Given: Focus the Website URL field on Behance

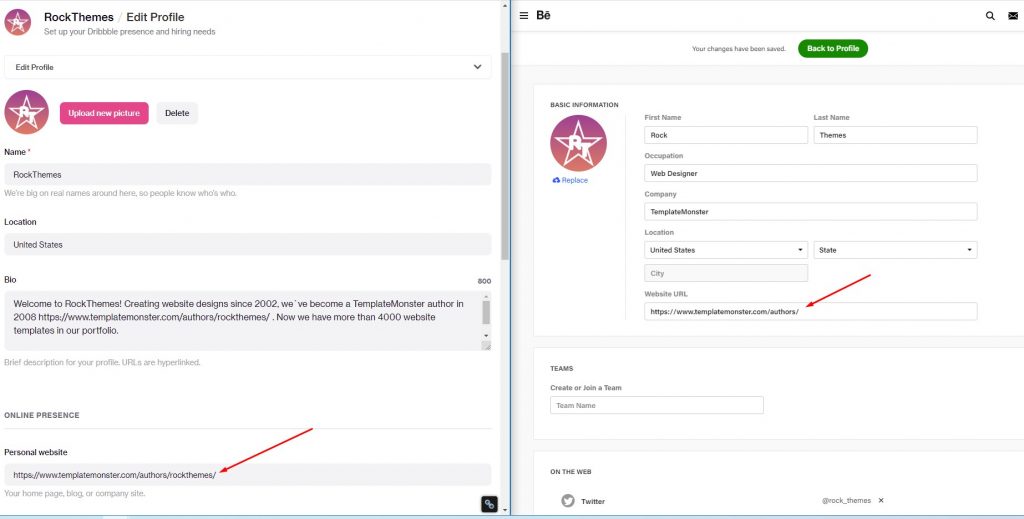Looking at the screenshot, I should (x=810, y=312).
